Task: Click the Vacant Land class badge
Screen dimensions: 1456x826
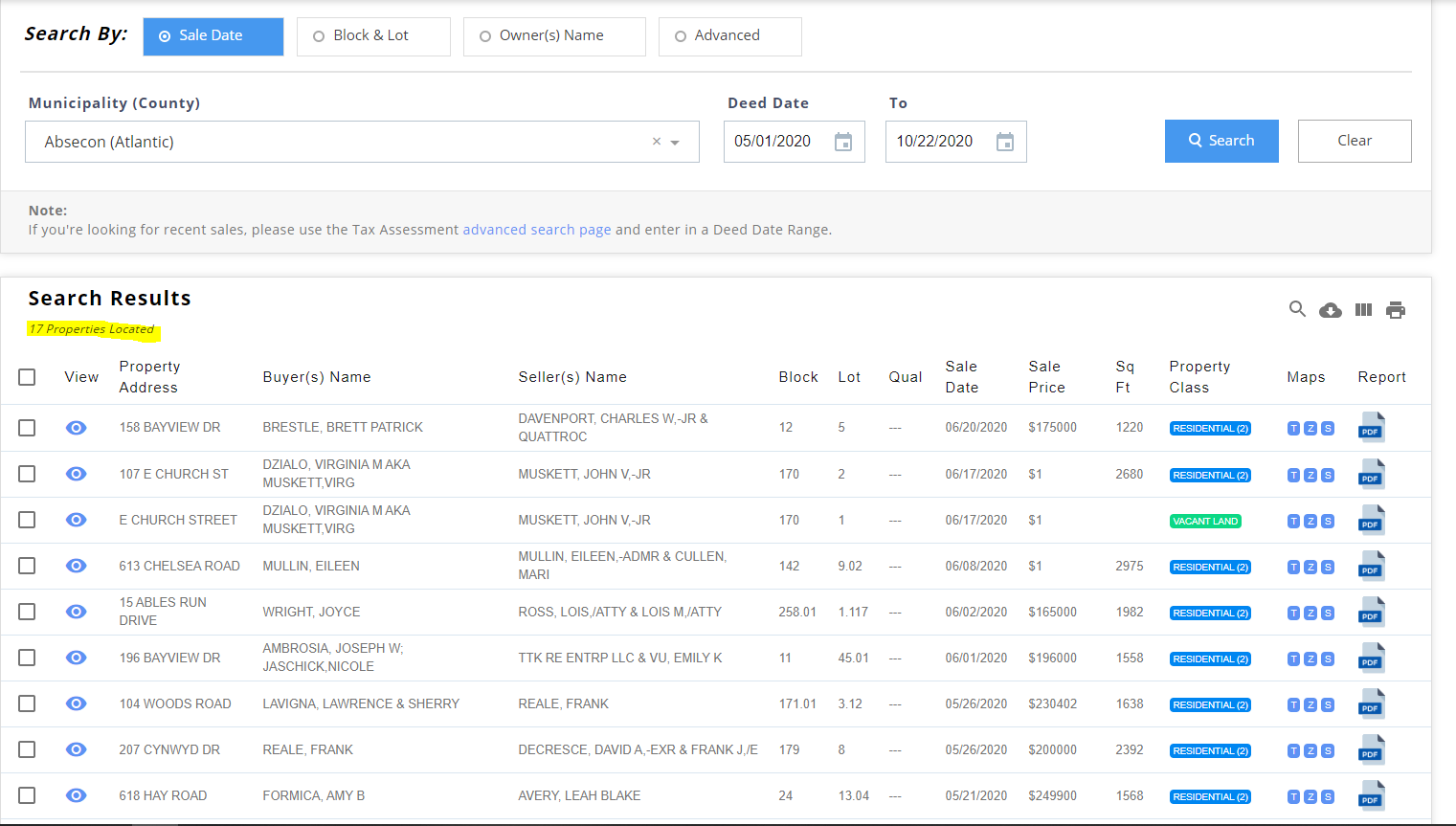Action: click(1205, 522)
